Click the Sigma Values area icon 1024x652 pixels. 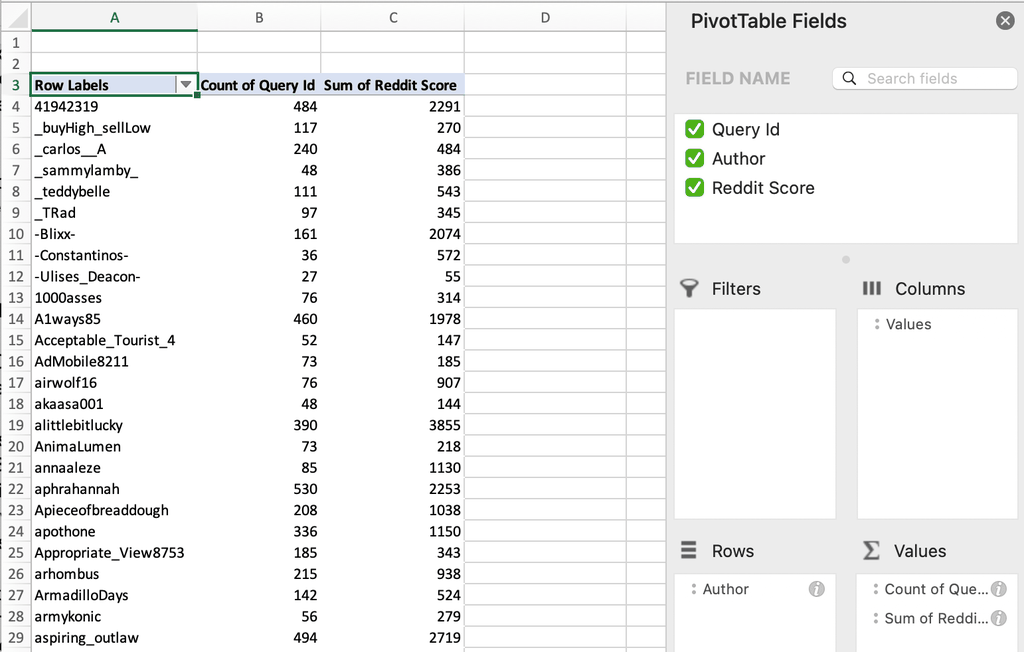tap(871, 551)
